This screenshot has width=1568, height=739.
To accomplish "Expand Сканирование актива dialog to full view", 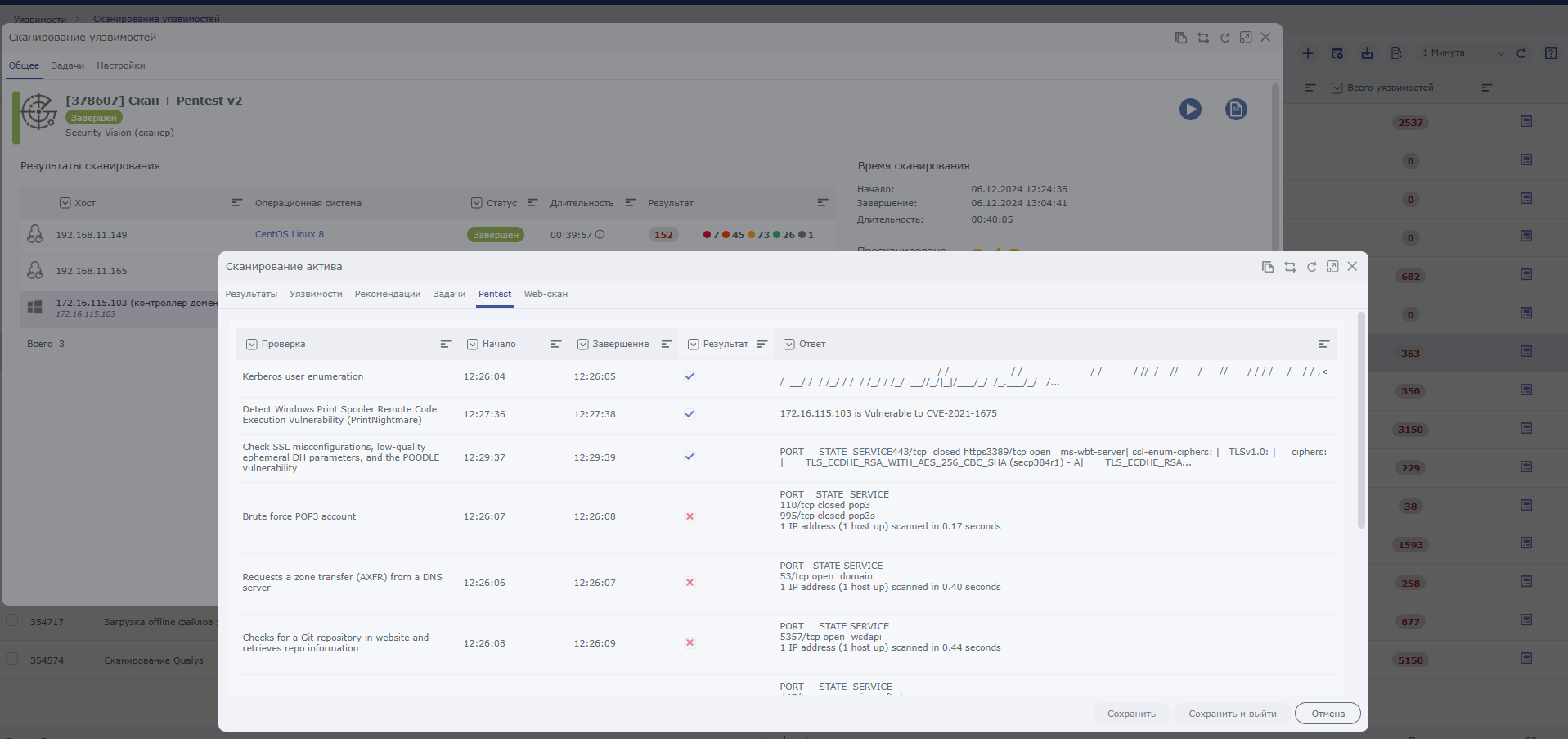I will coord(1332,267).
